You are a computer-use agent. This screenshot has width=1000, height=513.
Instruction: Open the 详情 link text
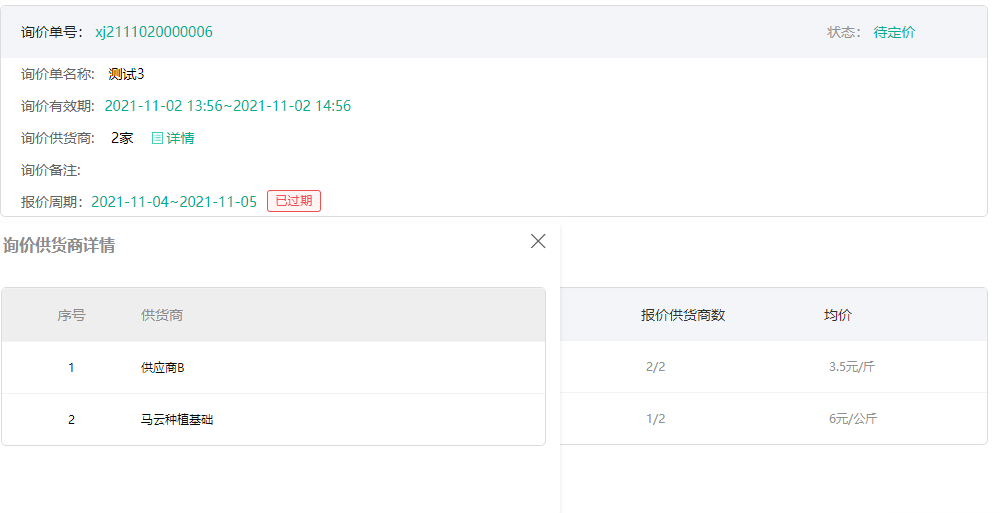pyautogui.click(x=181, y=138)
